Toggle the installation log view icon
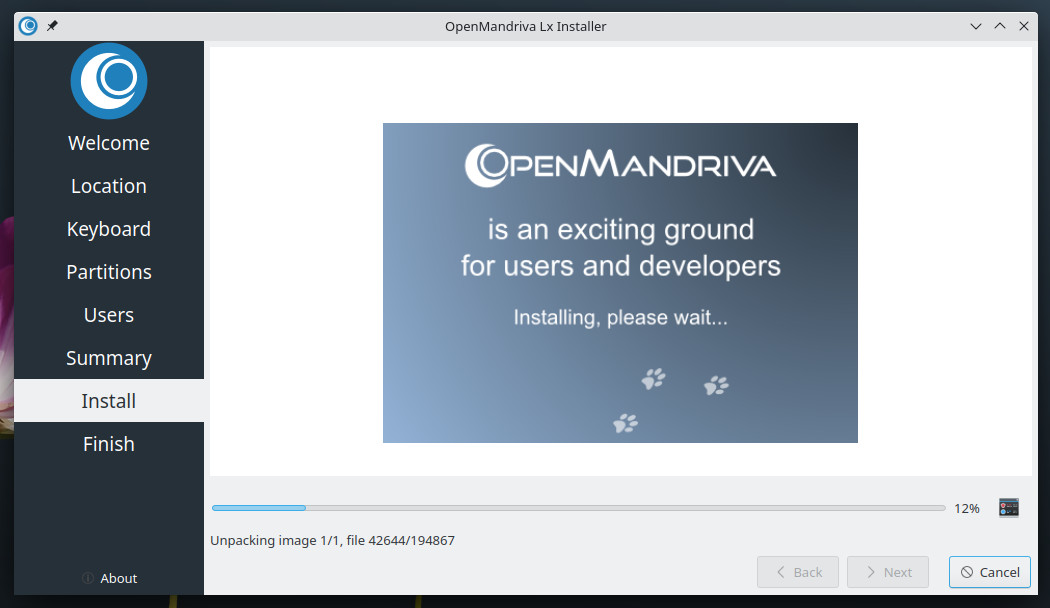Screen dimensions: 1050x608 click(x=1008, y=508)
